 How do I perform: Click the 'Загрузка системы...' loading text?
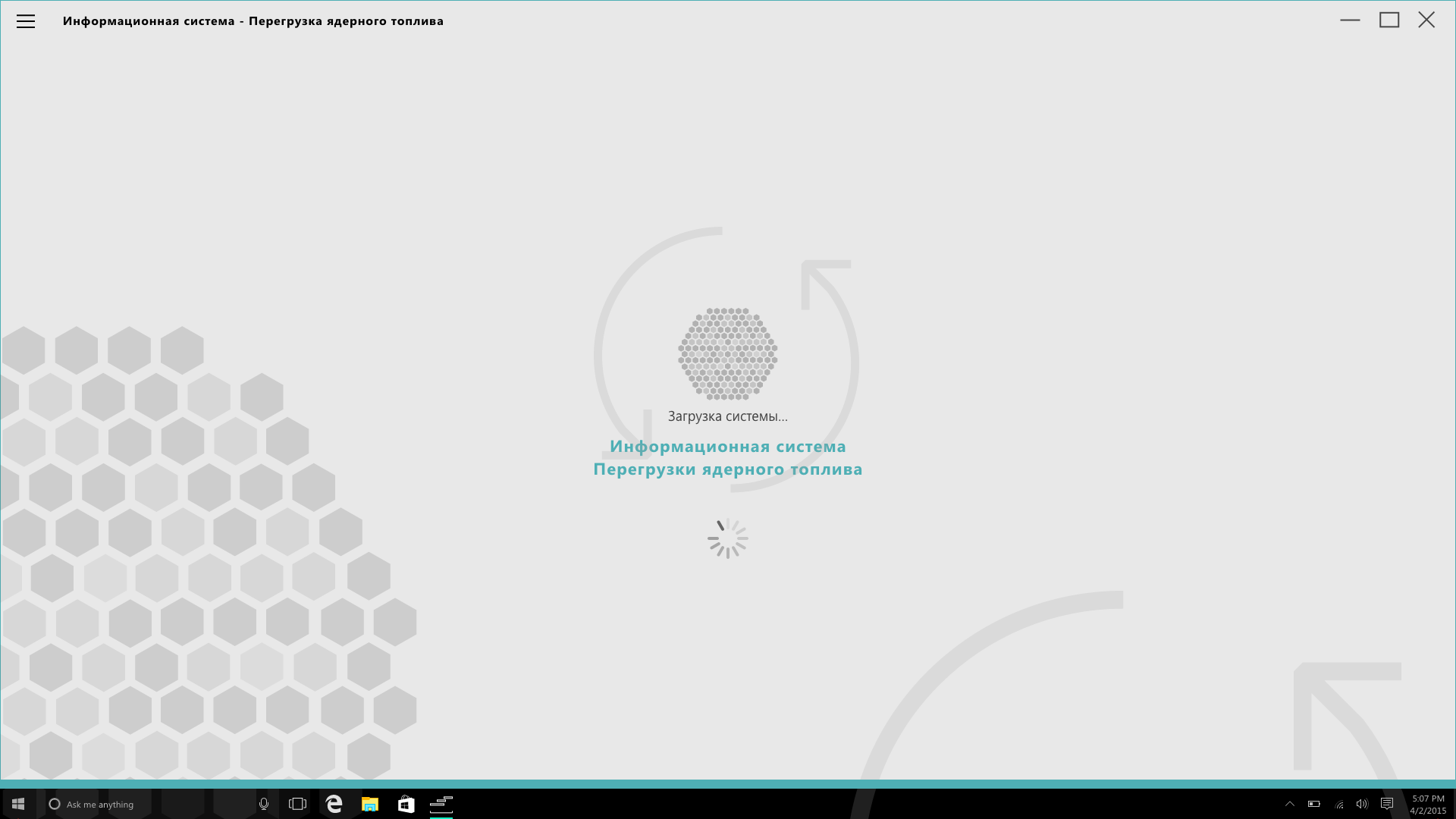click(x=728, y=416)
